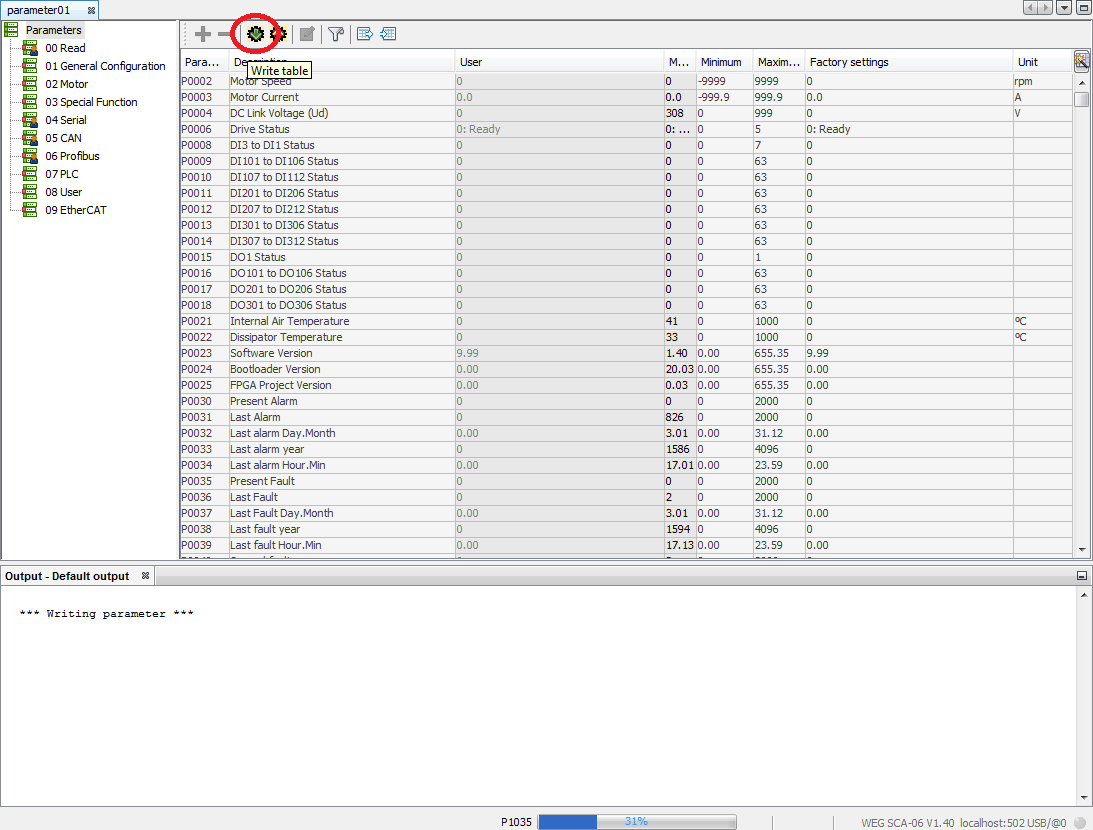Select the filter funnel icon in the toolbar
This screenshot has width=1093, height=830.
click(x=336, y=33)
